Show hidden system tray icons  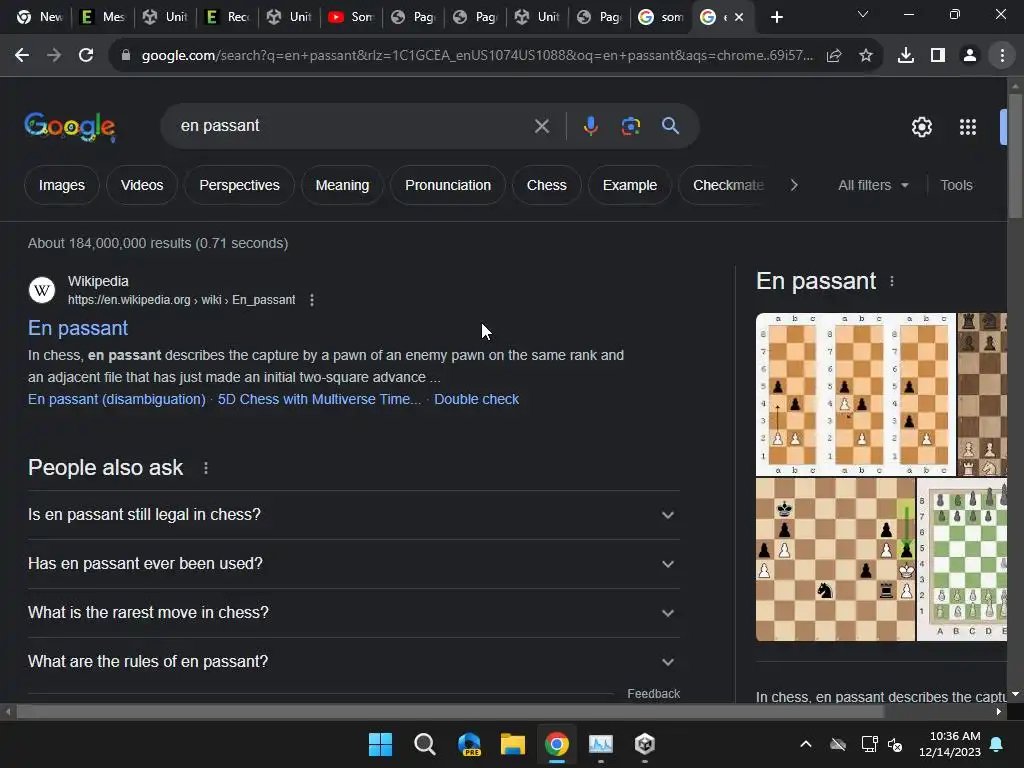pos(806,744)
